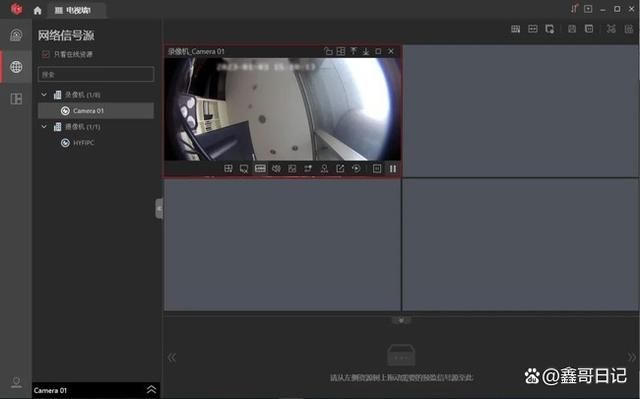This screenshot has height=399, width=640.
Task: Select HYFIPC camera in the tree
Action: [x=96, y=142]
